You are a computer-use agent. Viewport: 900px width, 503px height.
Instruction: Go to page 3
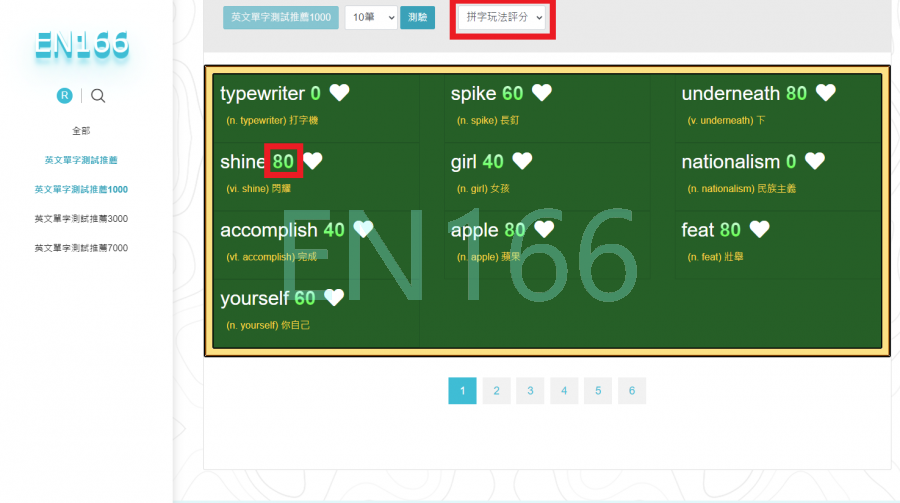(530, 390)
